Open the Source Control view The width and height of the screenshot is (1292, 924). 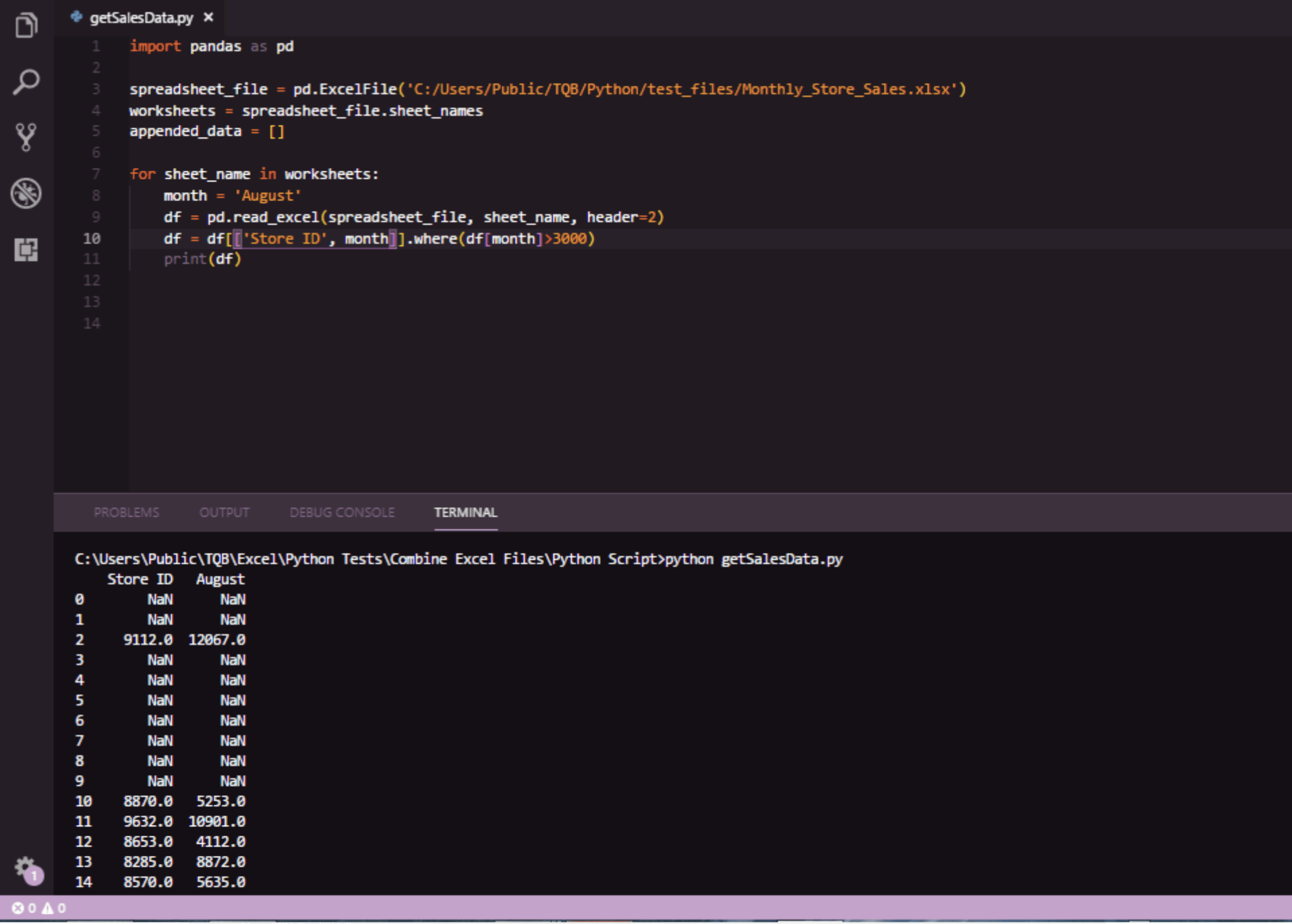click(x=26, y=137)
